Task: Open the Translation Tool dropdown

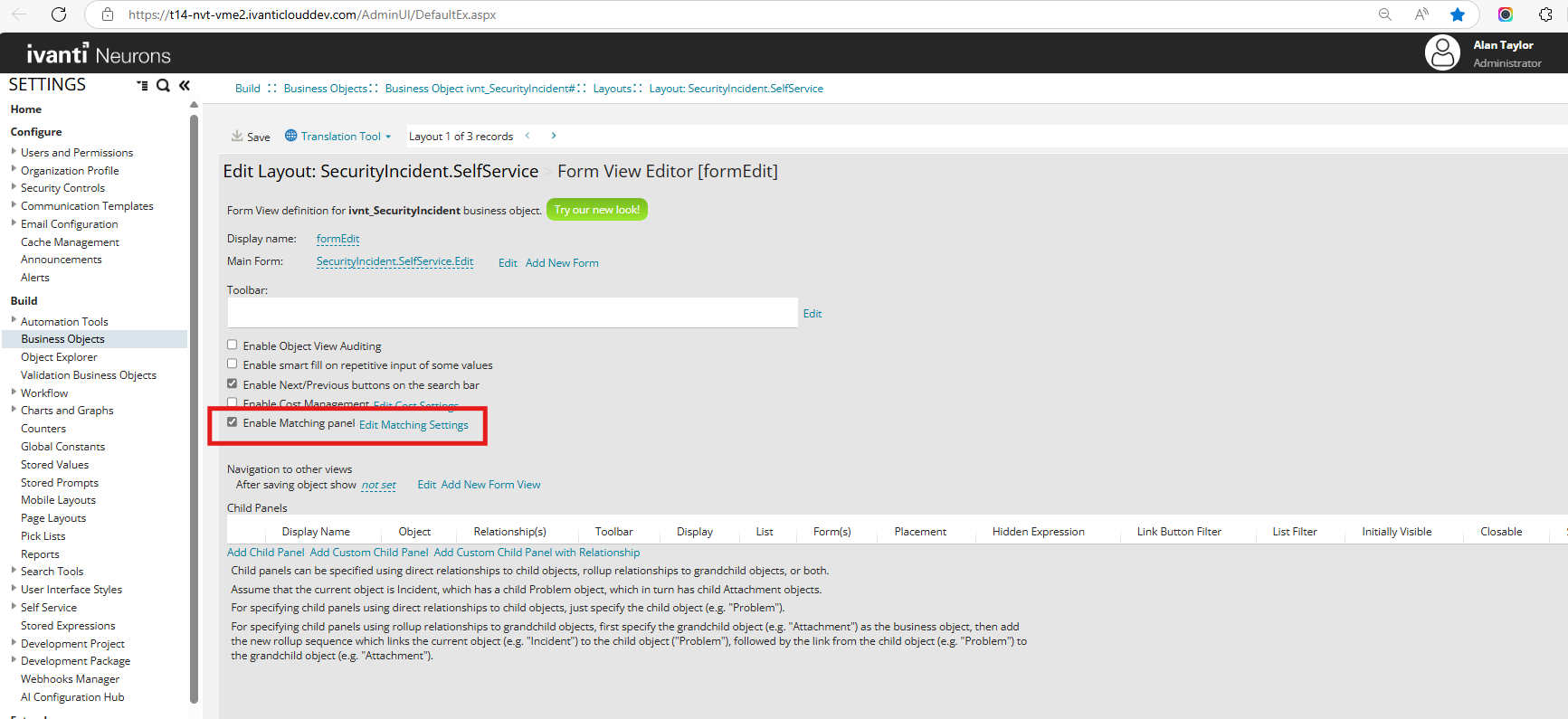Action: tap(339, 137)
